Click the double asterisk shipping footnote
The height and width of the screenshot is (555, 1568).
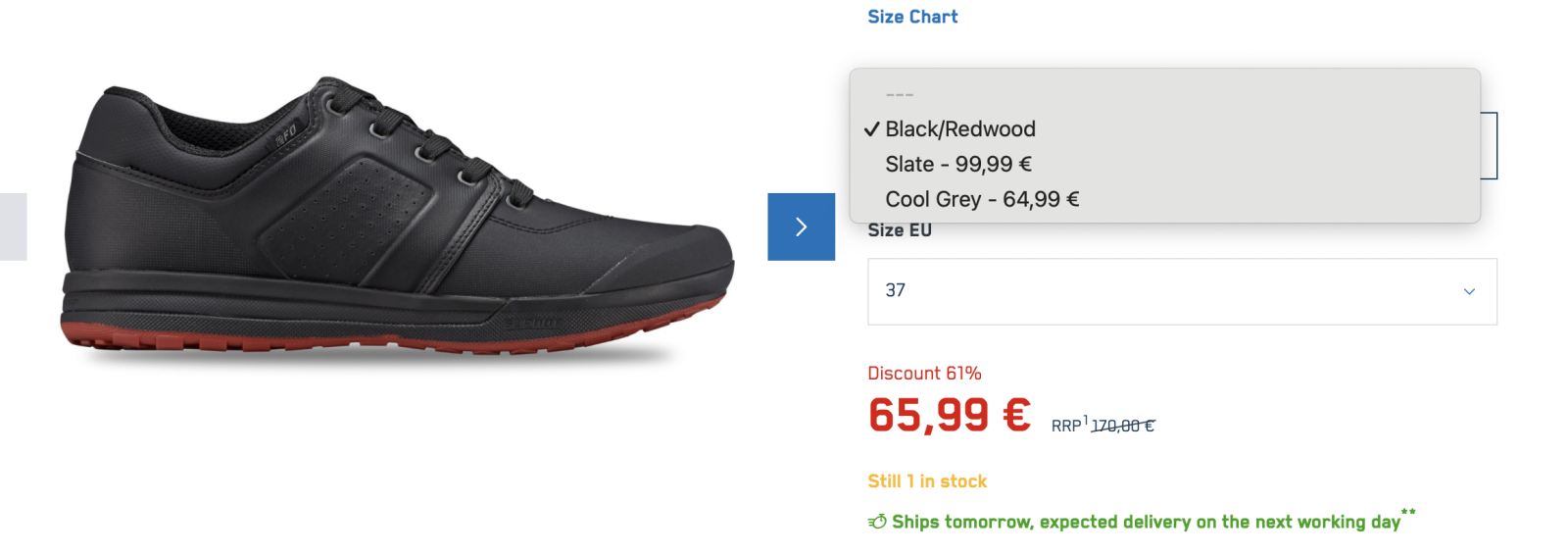(1408, 512)
